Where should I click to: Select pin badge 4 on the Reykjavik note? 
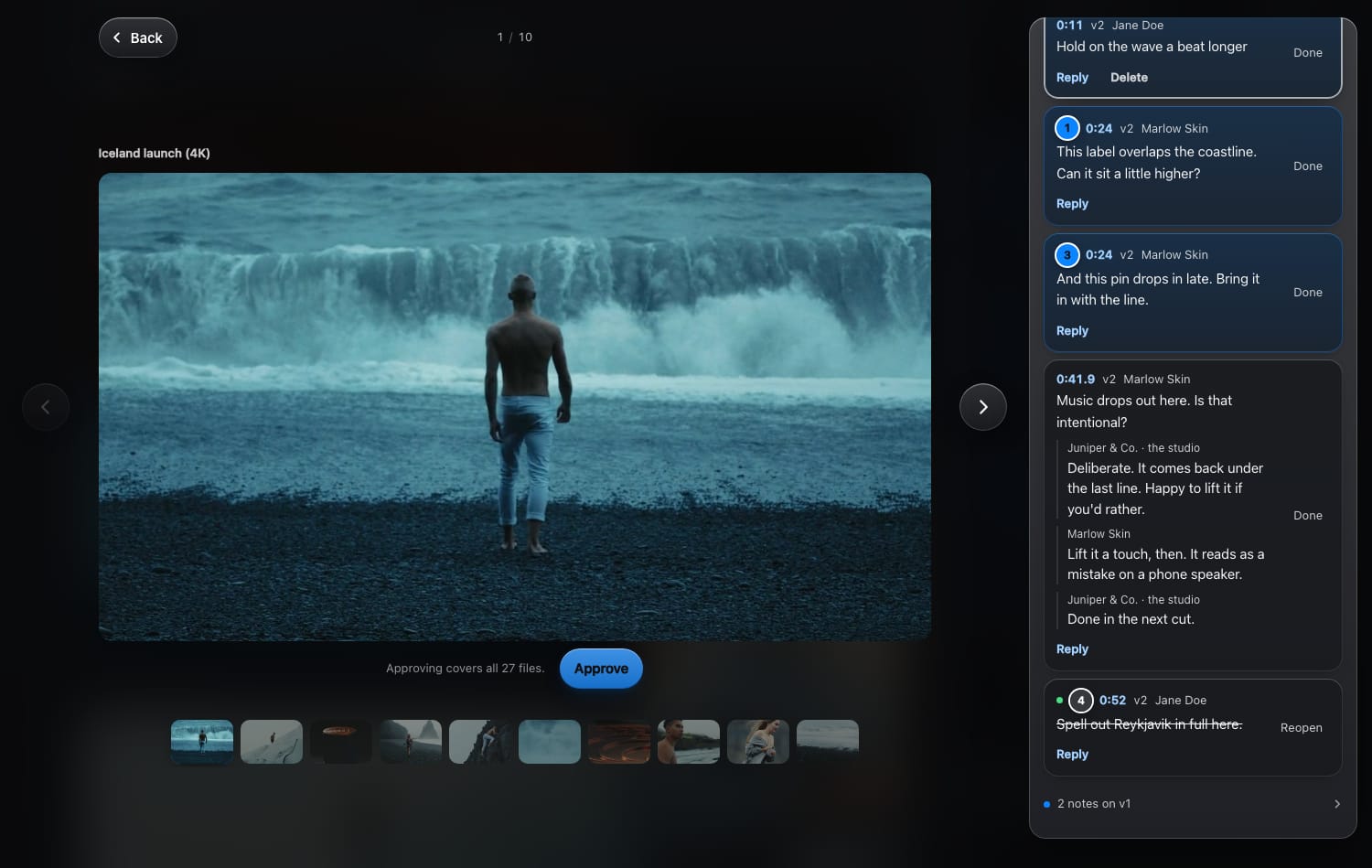pos(1080,701)
